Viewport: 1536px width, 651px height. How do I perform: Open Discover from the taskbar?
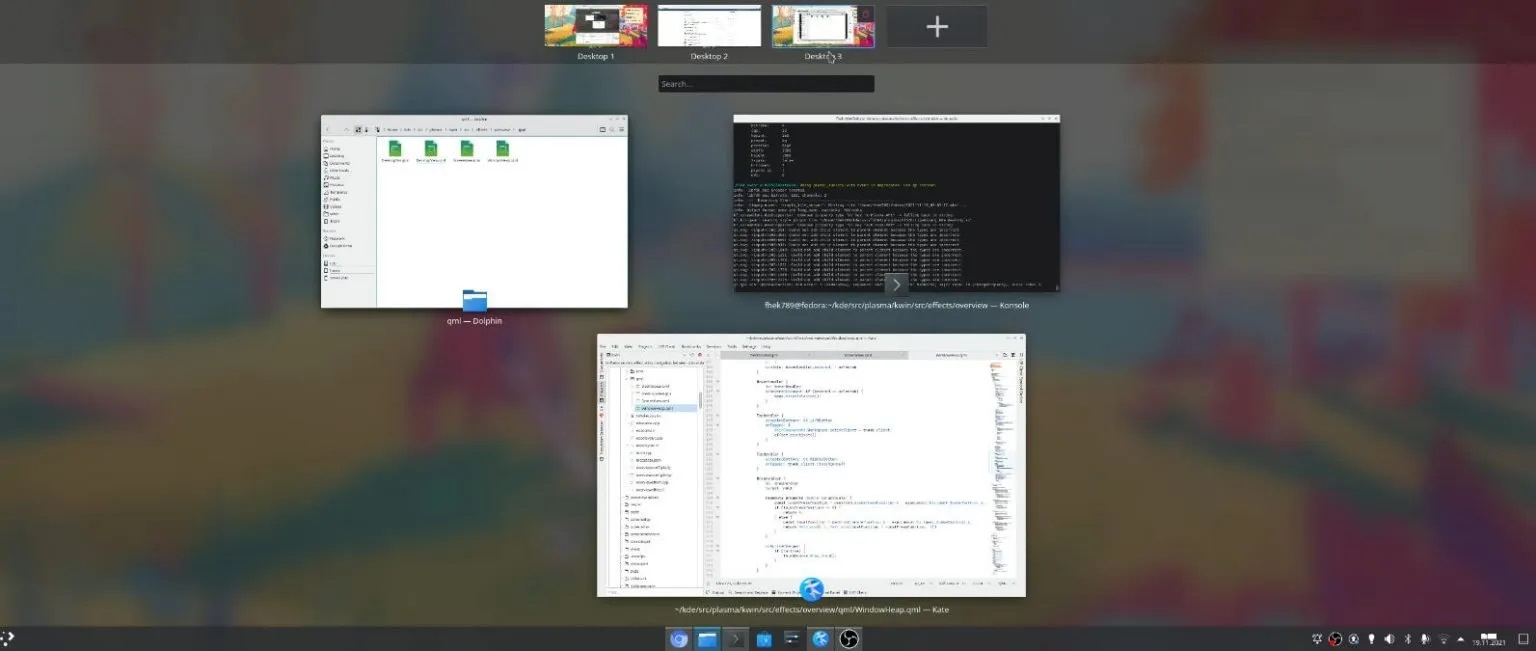pos(763,637)
